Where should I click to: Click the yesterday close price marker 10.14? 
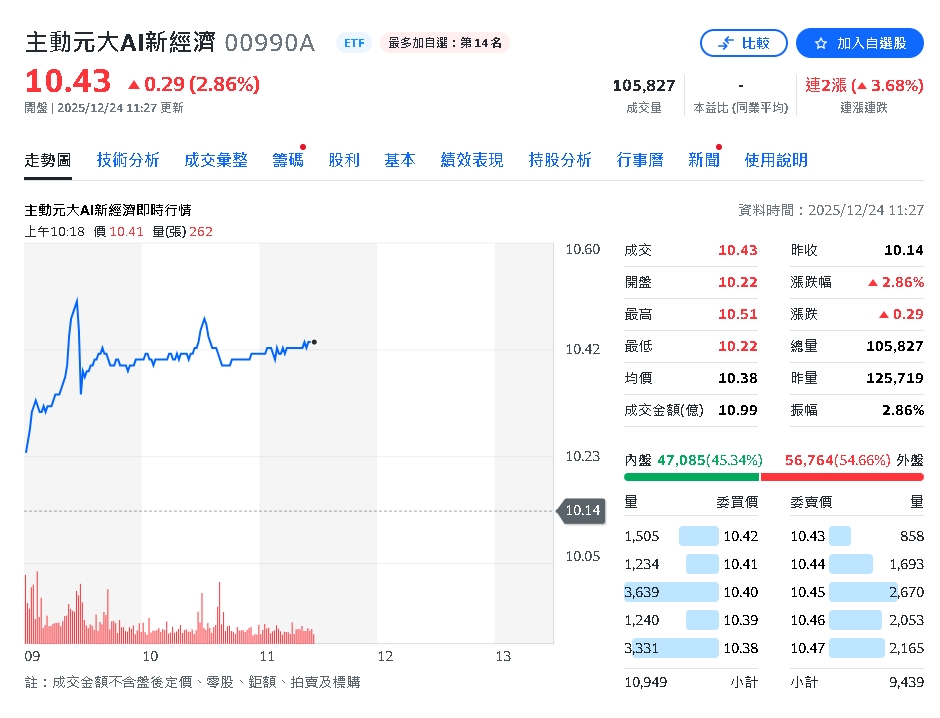coord(581,511)
